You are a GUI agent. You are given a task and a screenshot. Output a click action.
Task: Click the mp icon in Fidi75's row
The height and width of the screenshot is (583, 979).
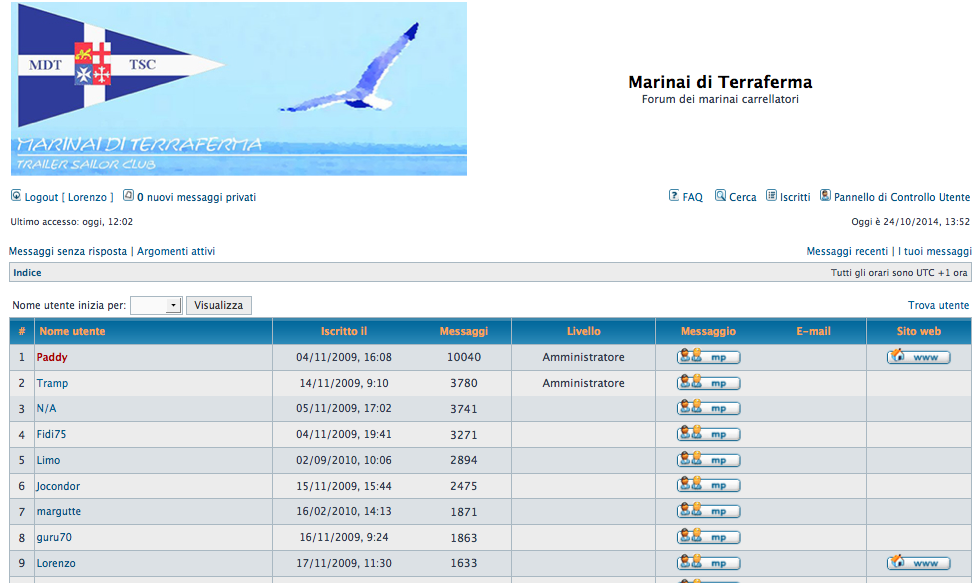tap(709, 434)
